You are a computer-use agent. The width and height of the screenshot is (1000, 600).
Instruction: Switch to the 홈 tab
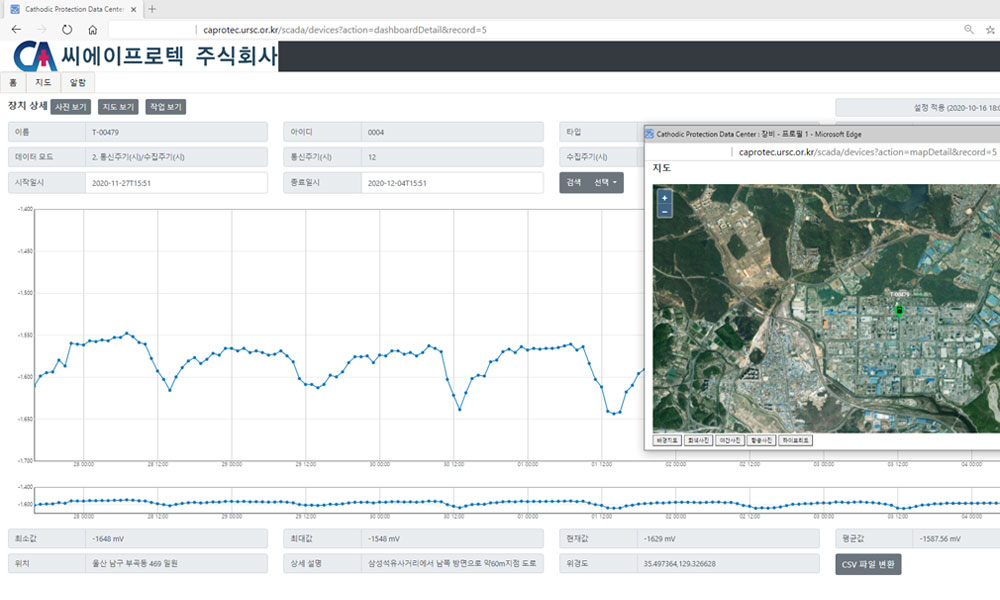pyautogui.click(x=13, y=83)
